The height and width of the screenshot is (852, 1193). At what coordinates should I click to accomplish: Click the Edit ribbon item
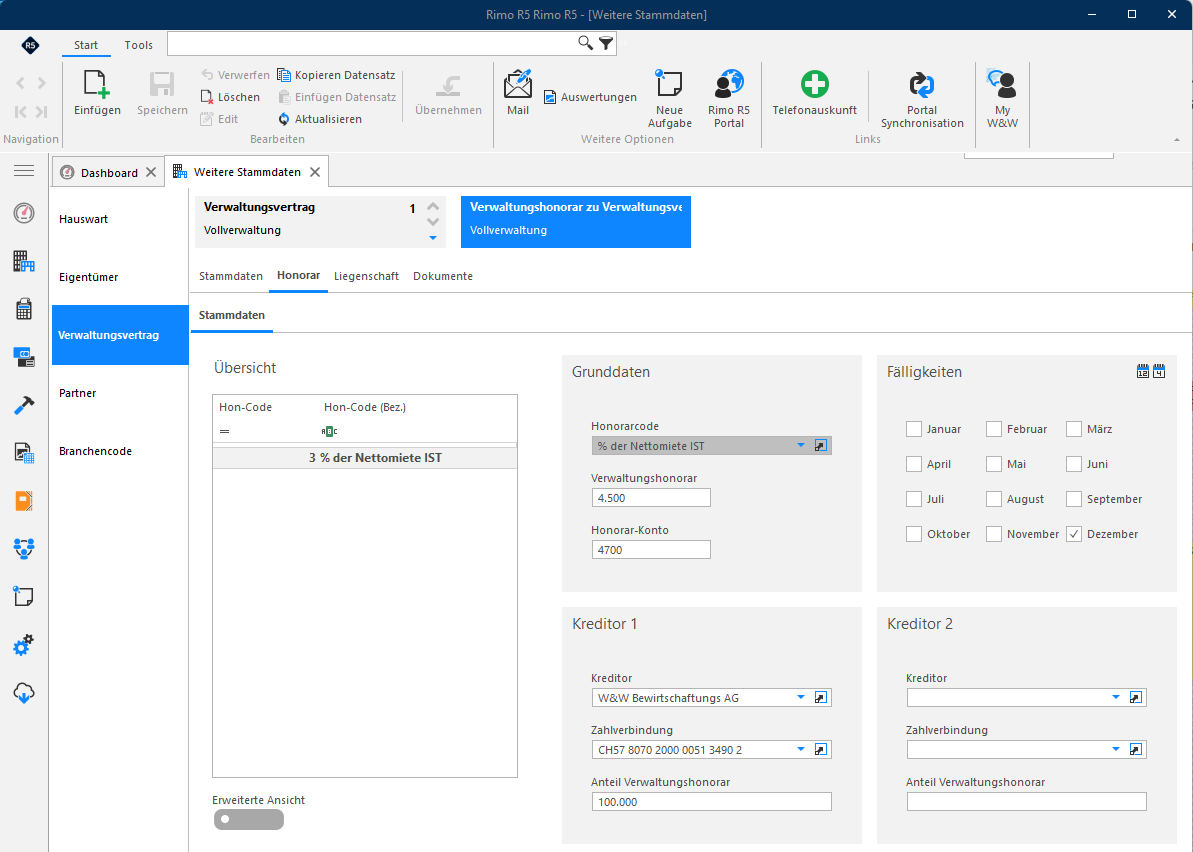pos(219,119)
